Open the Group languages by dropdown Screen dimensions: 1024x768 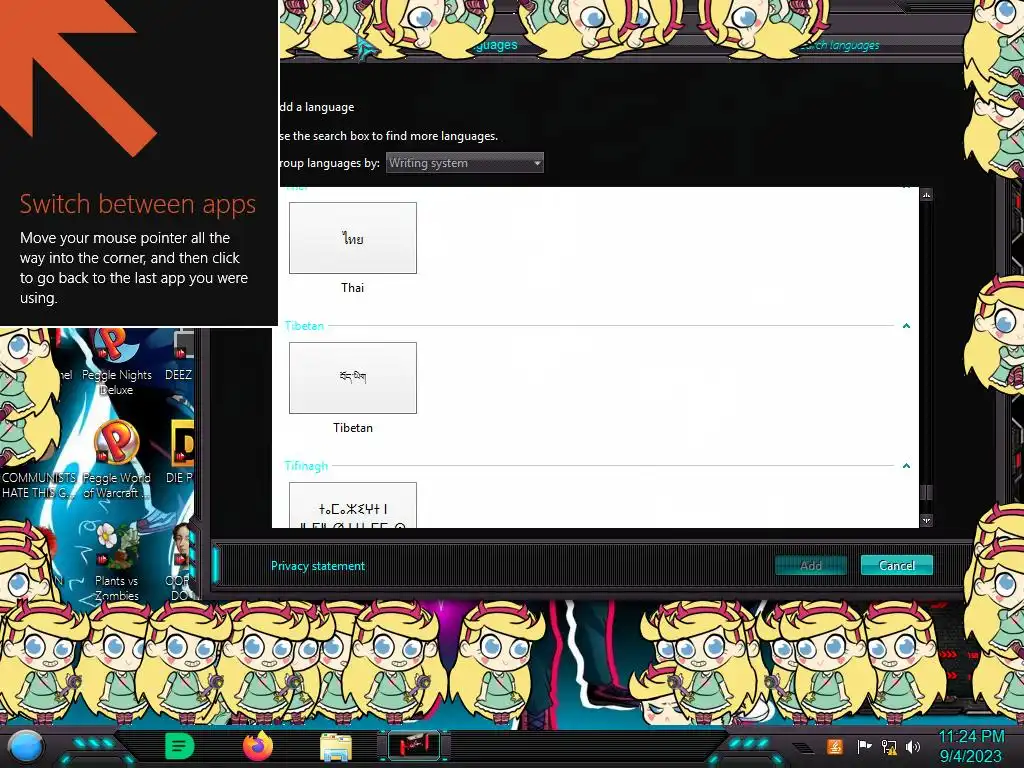pos(464,163)
